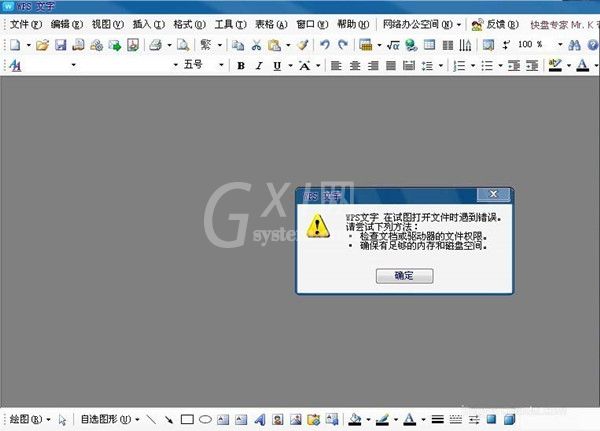
Task: Toggle bold formatting
Action: pos(241,66)
